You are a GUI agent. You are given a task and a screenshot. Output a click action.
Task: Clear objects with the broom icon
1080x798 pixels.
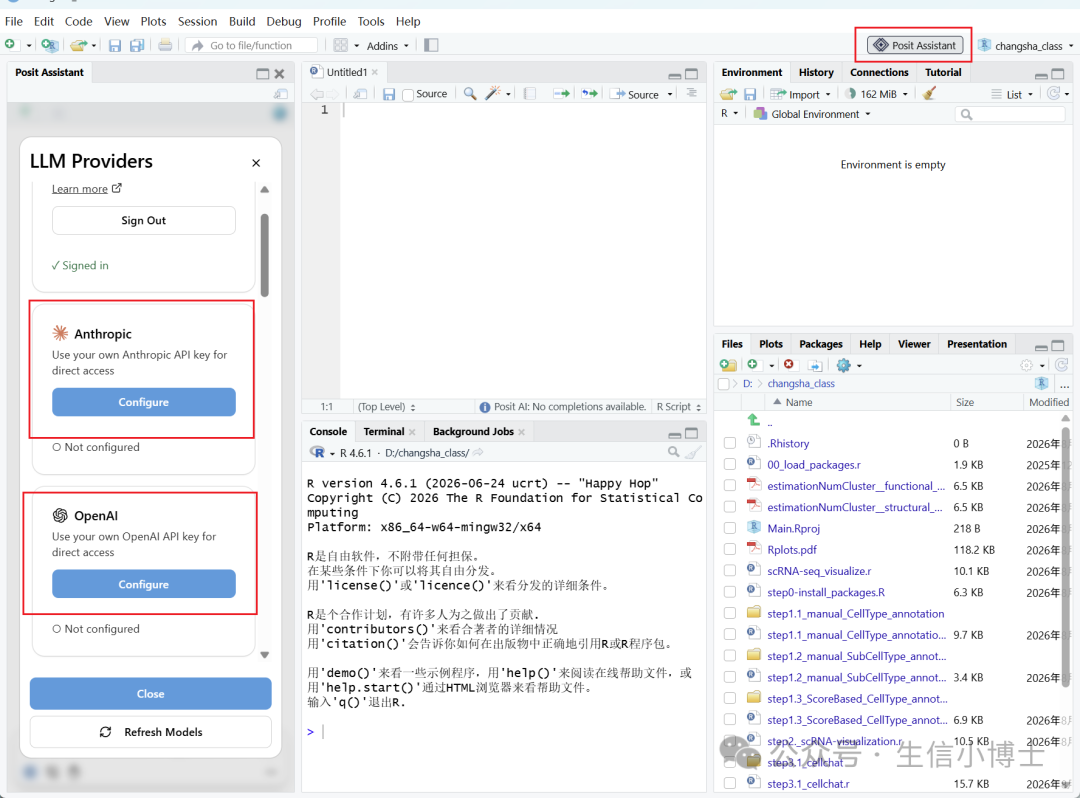coord(929,93)
